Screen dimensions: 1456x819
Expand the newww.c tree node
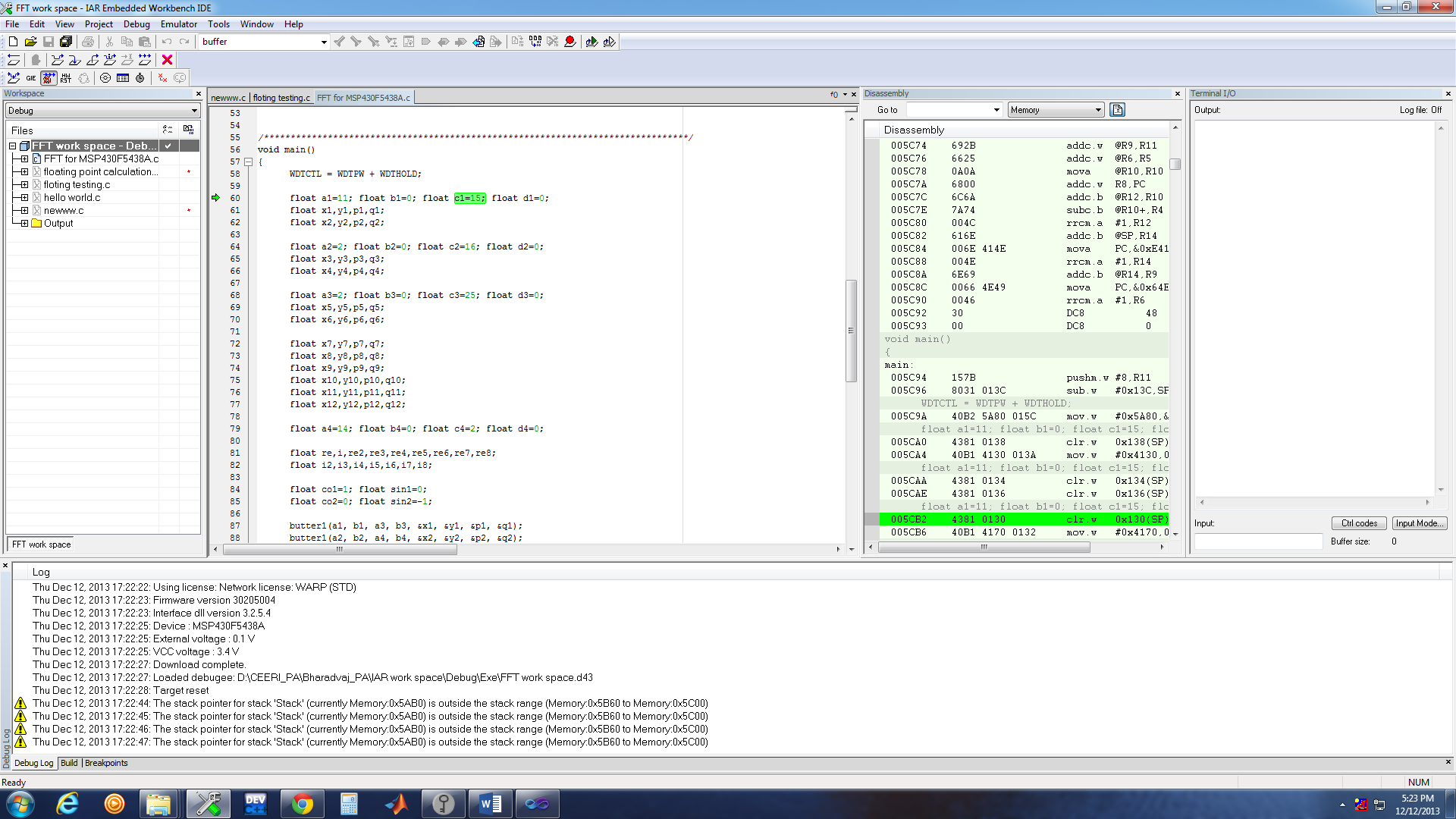click(24, 210)
